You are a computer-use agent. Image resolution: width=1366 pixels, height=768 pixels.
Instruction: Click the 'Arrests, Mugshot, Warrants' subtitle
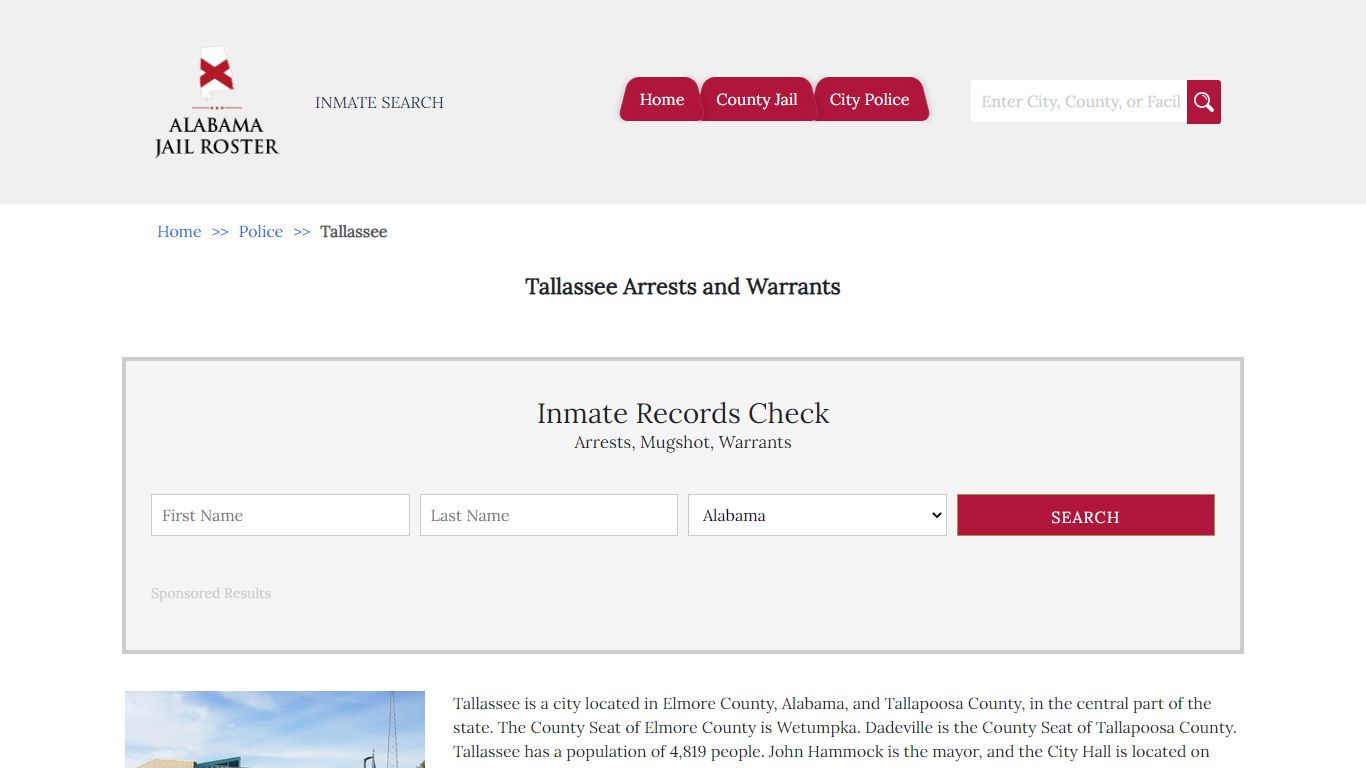click(683, 442)
